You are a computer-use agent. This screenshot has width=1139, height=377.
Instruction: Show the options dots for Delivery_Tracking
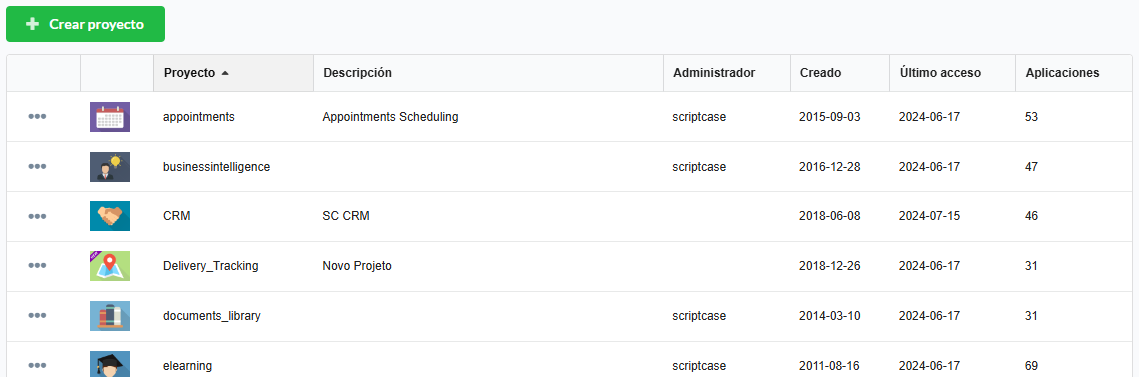[37, 267]
